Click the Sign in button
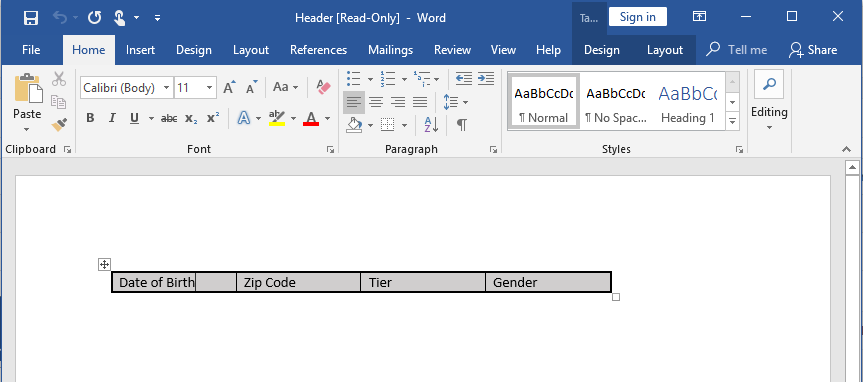863x382 pixels. (638, 17)
